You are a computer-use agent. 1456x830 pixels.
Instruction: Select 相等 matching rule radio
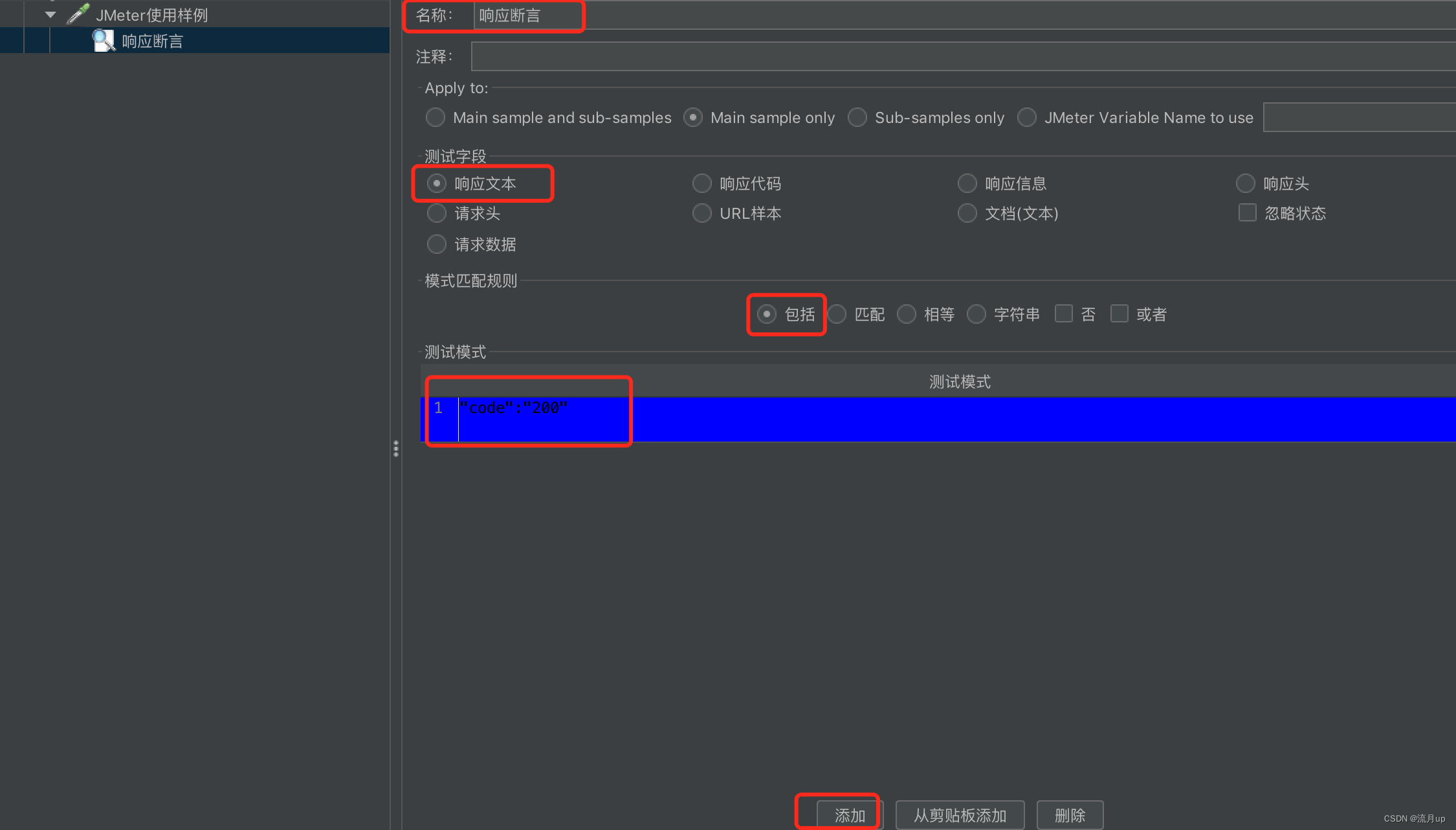tap(907, 314)
